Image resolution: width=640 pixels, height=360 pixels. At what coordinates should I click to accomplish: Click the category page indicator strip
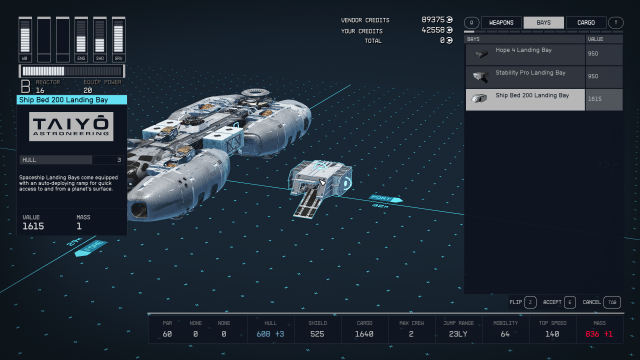[x=544, y=31]
